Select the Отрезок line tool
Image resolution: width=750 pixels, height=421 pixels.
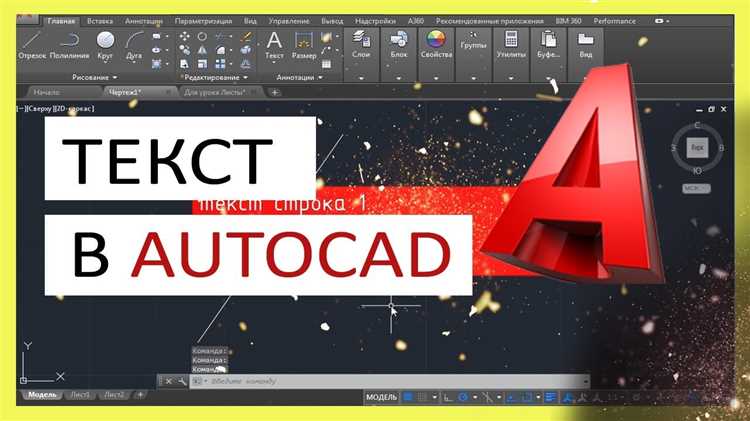point(32,45)
